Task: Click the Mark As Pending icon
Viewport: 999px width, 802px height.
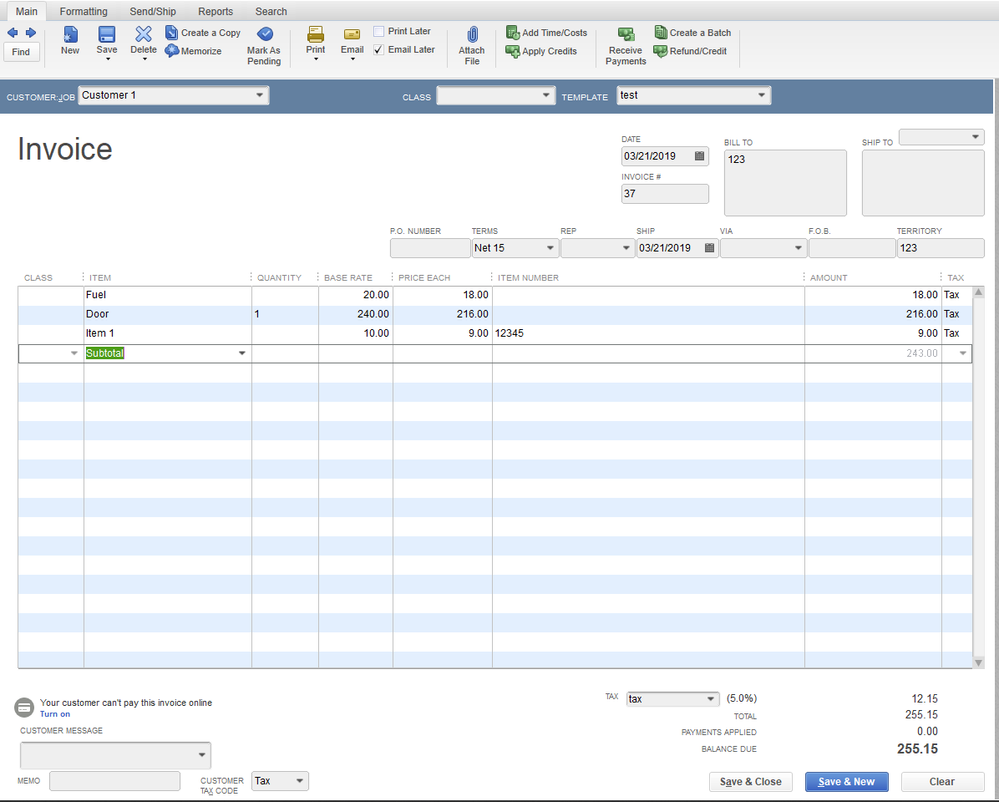Action: point(264,36)
